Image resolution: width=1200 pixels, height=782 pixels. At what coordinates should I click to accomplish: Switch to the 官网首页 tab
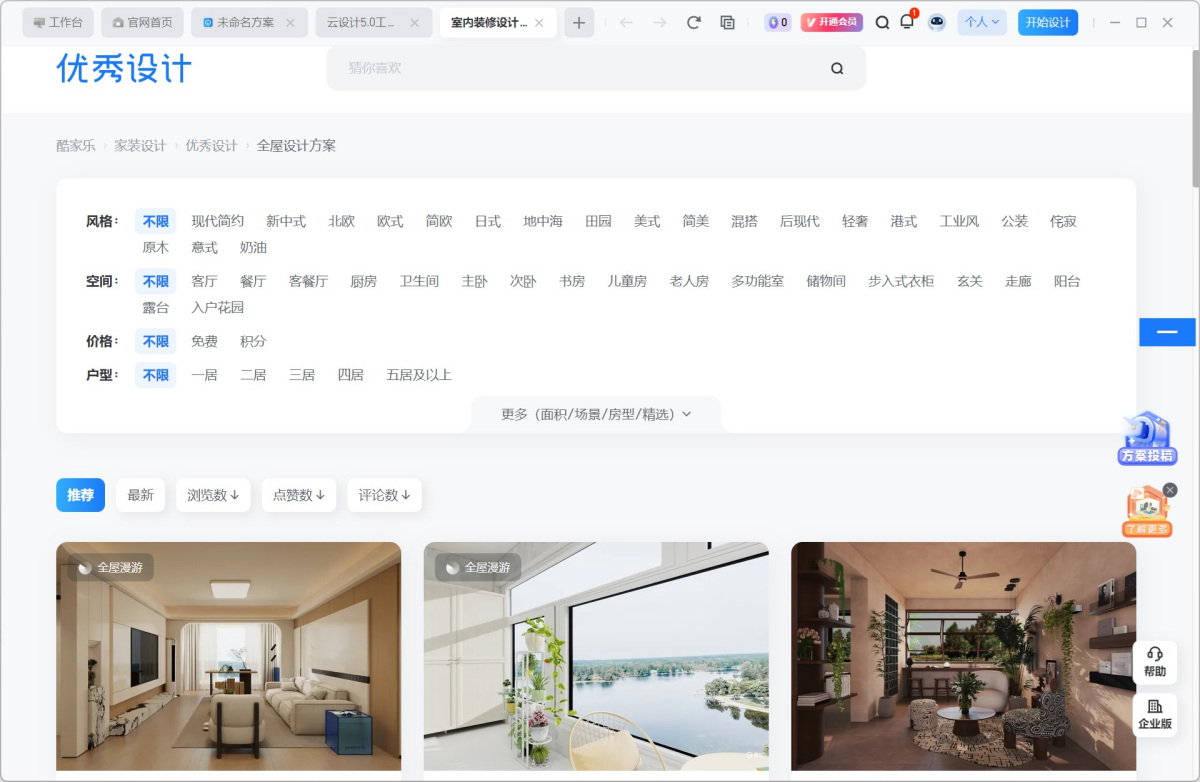(x=143, y=22)
